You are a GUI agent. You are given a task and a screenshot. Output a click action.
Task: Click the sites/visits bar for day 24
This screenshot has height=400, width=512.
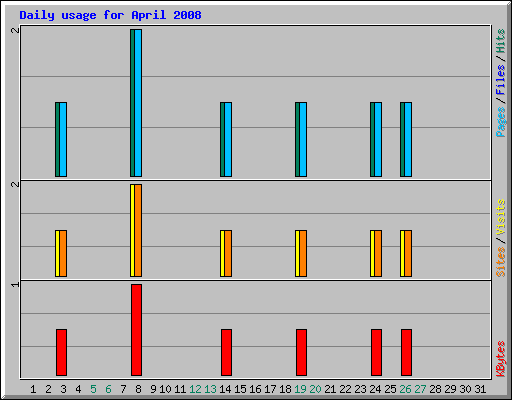click(x=376, y=253)
